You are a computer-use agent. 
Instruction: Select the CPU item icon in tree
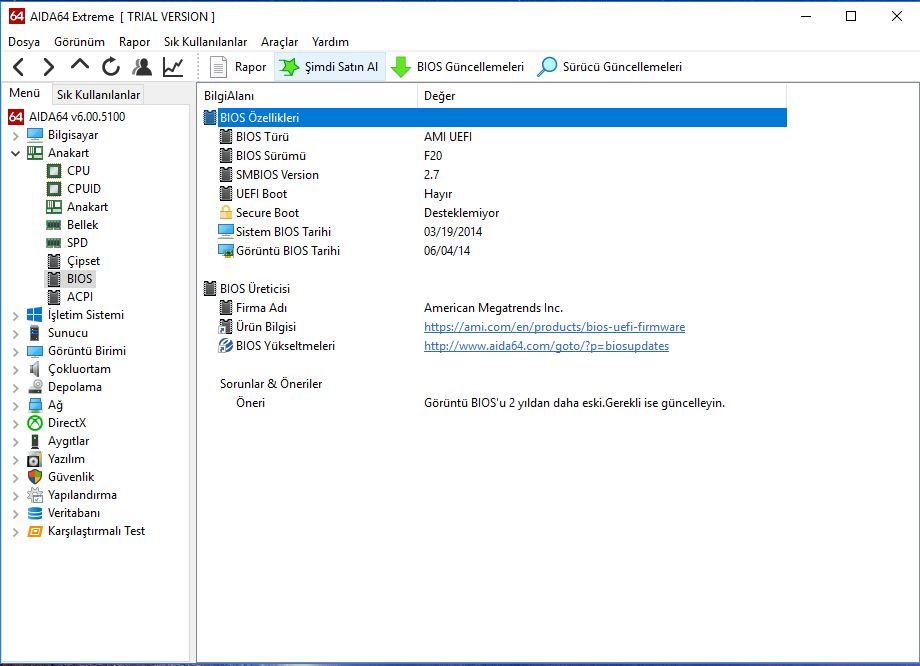click(54, 171)
